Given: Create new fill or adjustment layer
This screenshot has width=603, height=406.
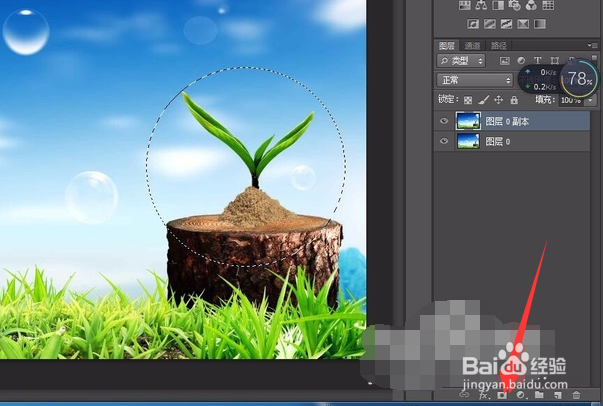Looking at the screenshot, I should pos(521,395).
